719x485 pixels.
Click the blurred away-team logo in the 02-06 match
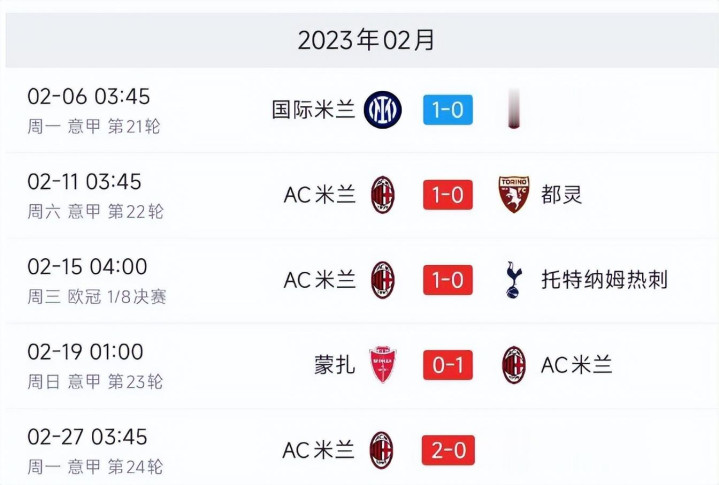[x=513, y=109]
